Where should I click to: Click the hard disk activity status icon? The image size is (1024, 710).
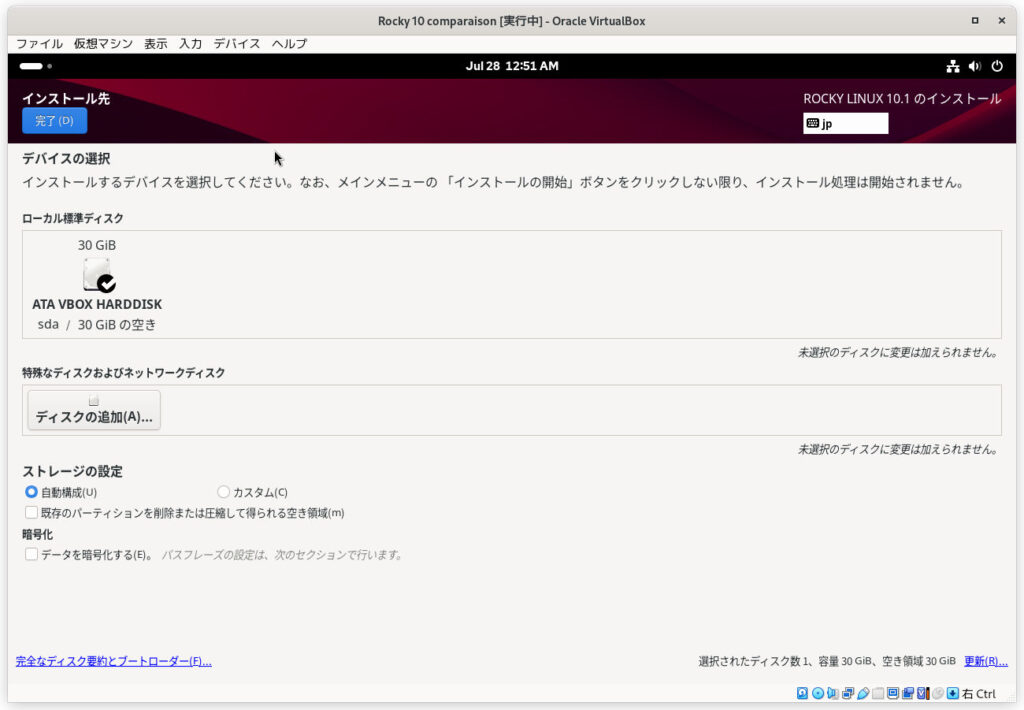802,693
